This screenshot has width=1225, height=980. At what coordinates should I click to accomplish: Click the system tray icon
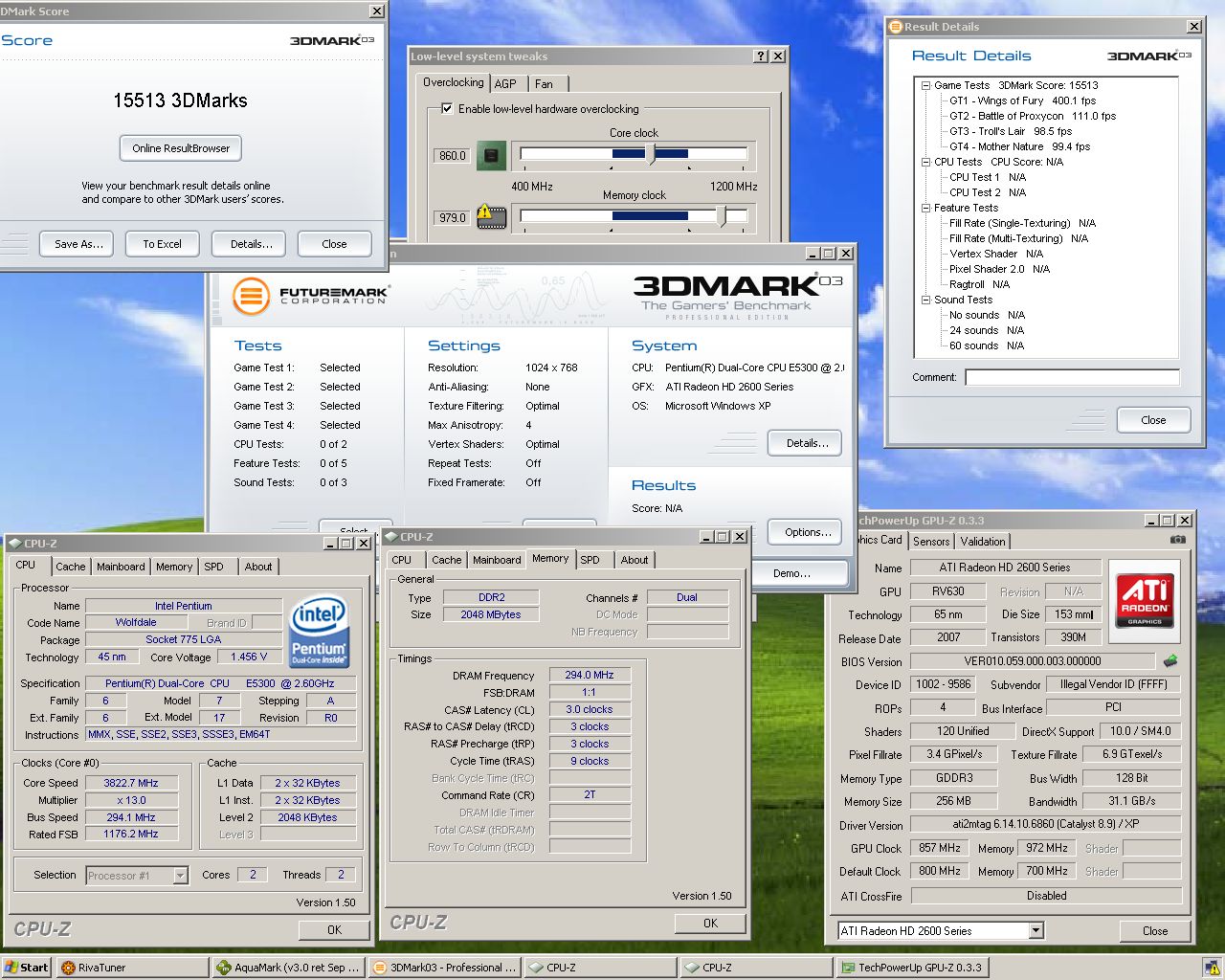tap(1212, 968)
